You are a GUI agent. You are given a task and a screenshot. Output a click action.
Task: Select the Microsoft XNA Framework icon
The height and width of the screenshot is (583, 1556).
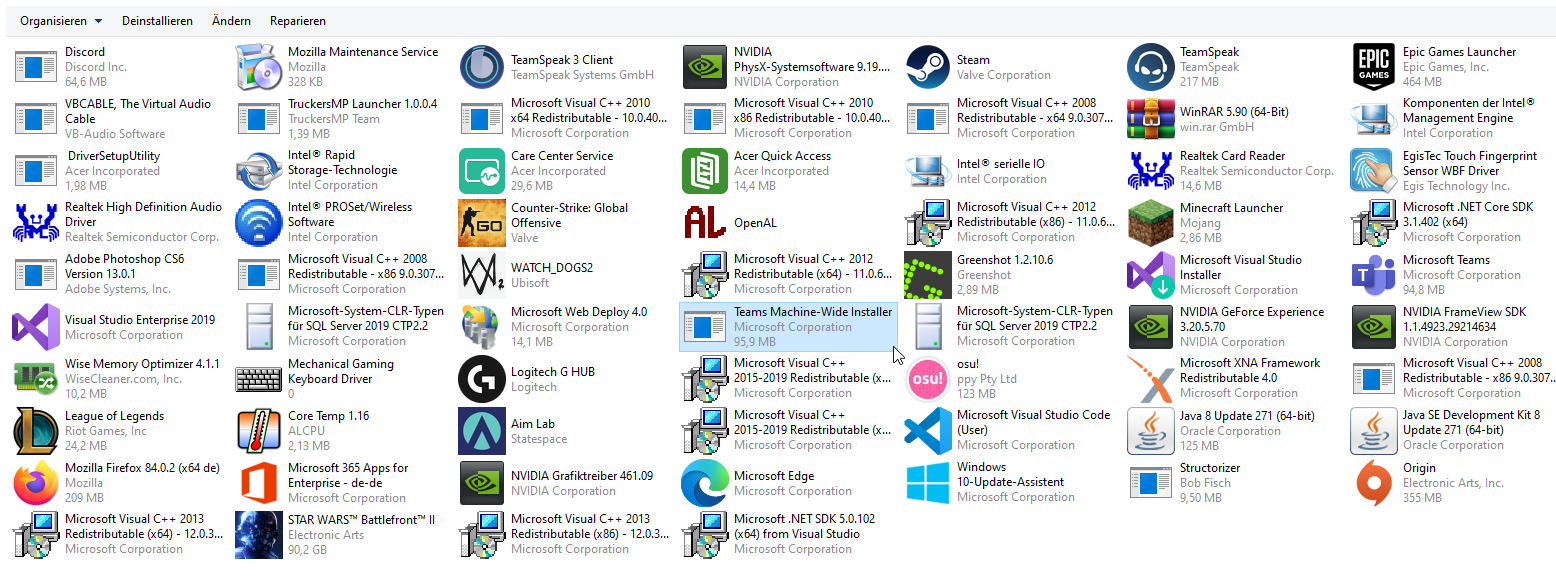coord(1151,379)
